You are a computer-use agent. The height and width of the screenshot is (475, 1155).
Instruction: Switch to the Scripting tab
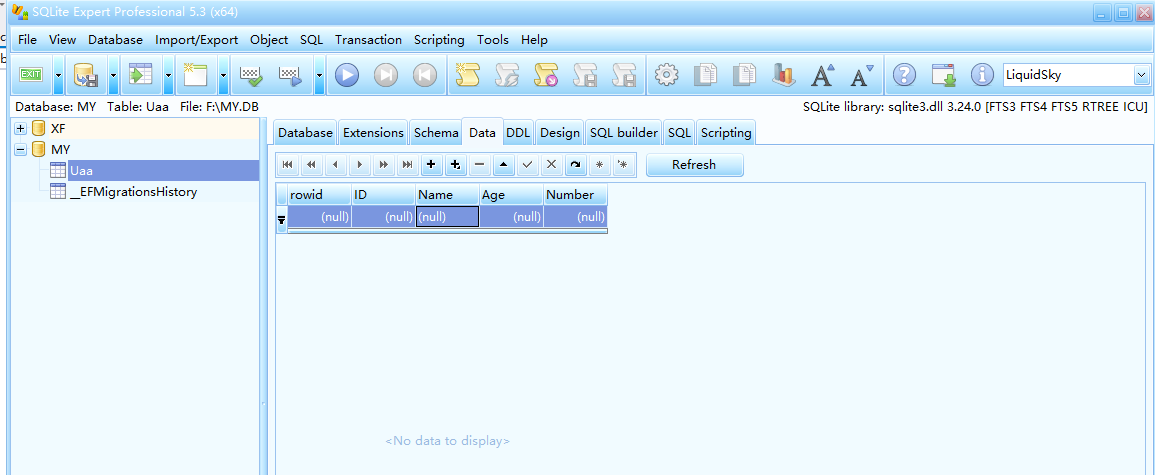(726, 133)
